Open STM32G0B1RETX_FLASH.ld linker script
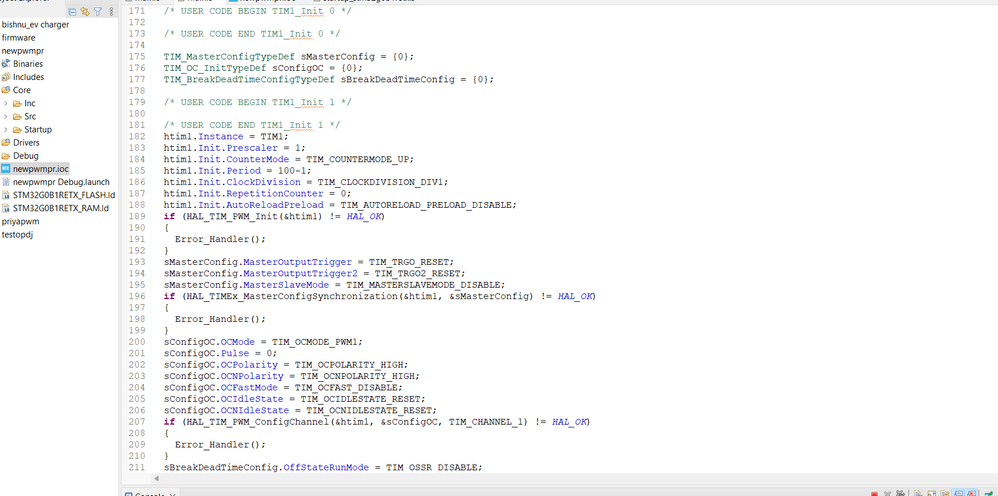 (64, 195)
